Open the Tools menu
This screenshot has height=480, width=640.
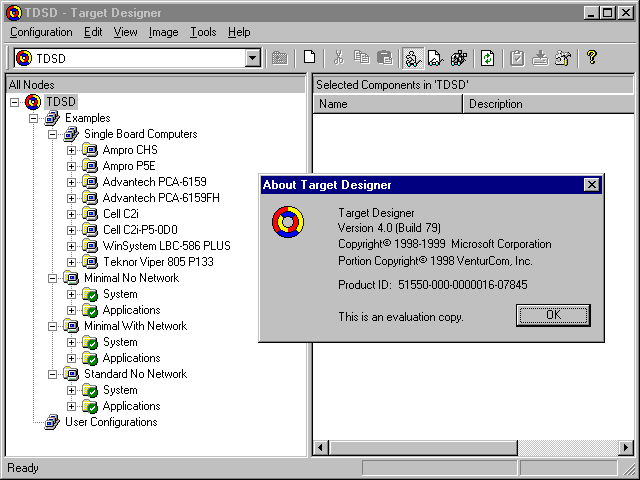click(x=203, y=32)
